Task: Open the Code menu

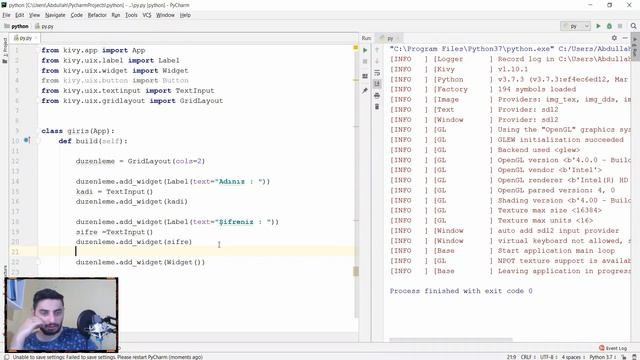Action: [76, 15]
